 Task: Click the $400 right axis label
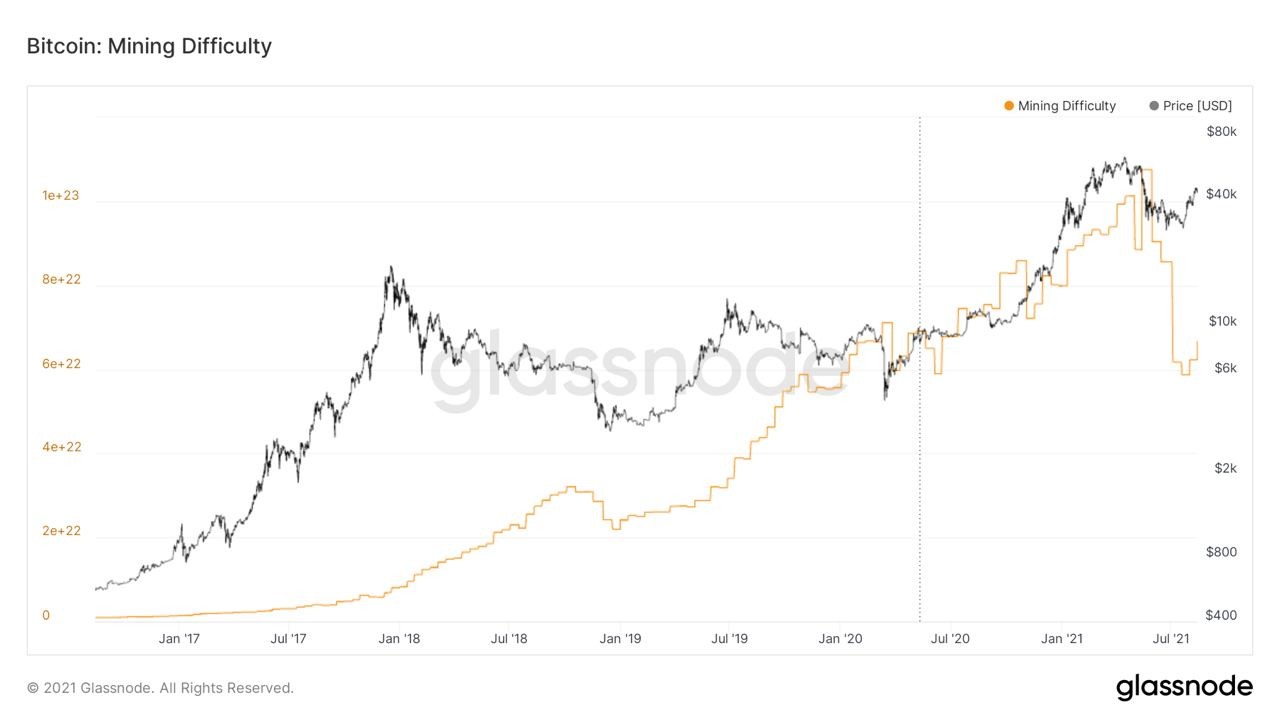coord(1222,615)
